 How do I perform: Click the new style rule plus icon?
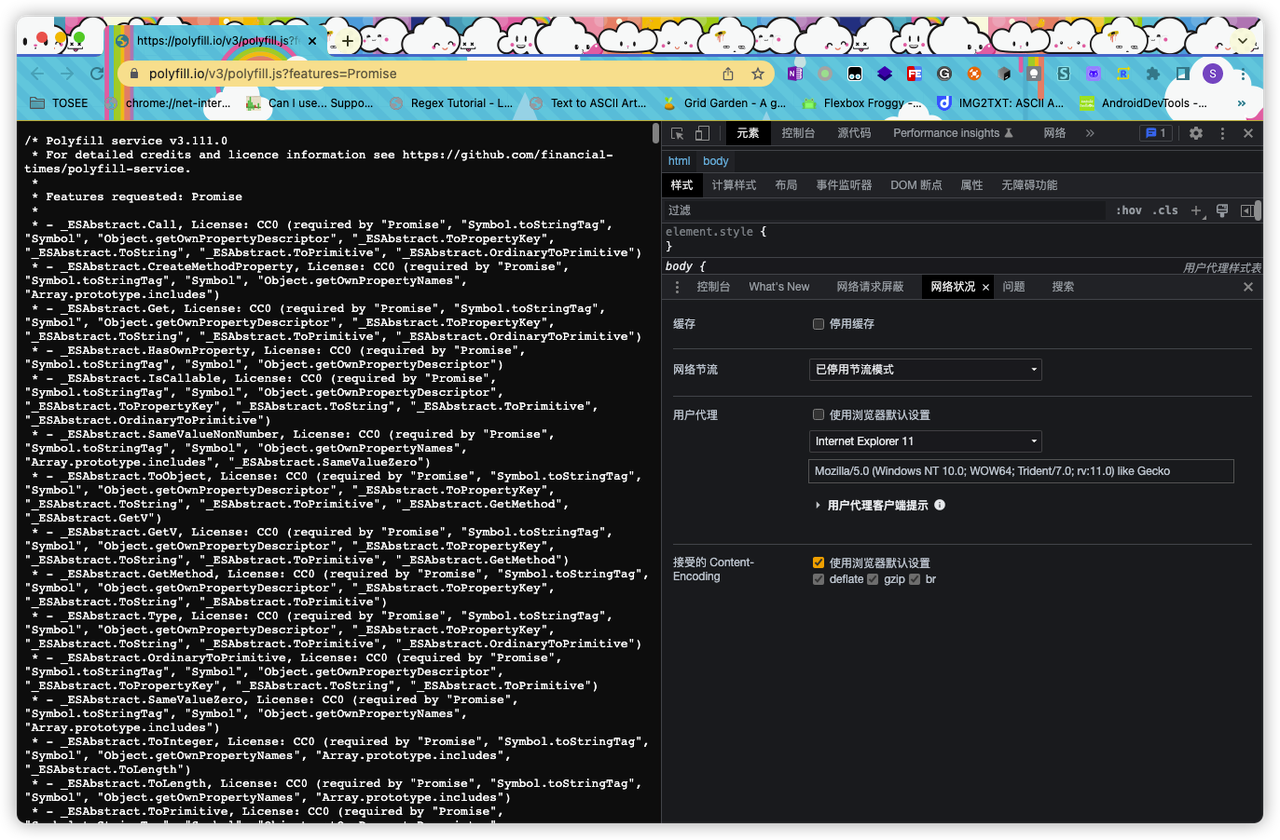click(x=1196, y=210)
